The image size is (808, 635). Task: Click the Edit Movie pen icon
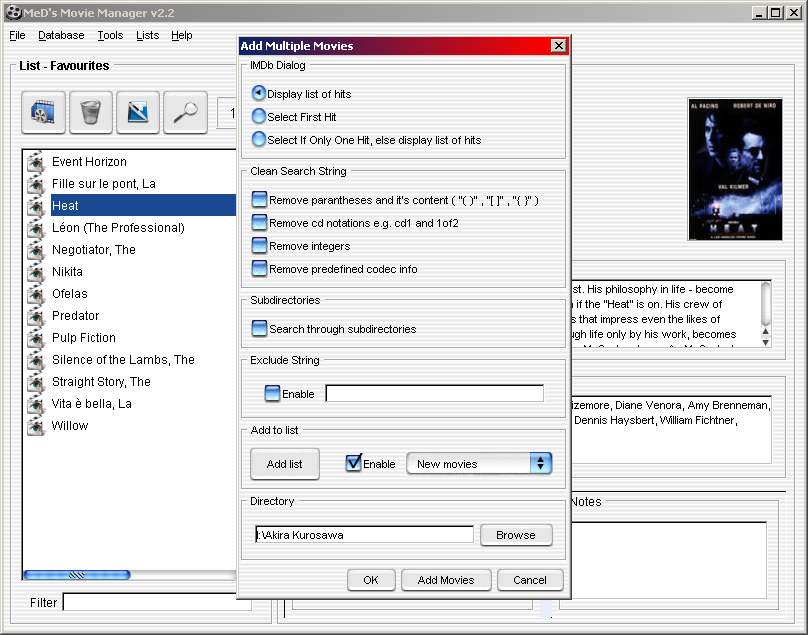pyautogui.click(x=138, y=112)
